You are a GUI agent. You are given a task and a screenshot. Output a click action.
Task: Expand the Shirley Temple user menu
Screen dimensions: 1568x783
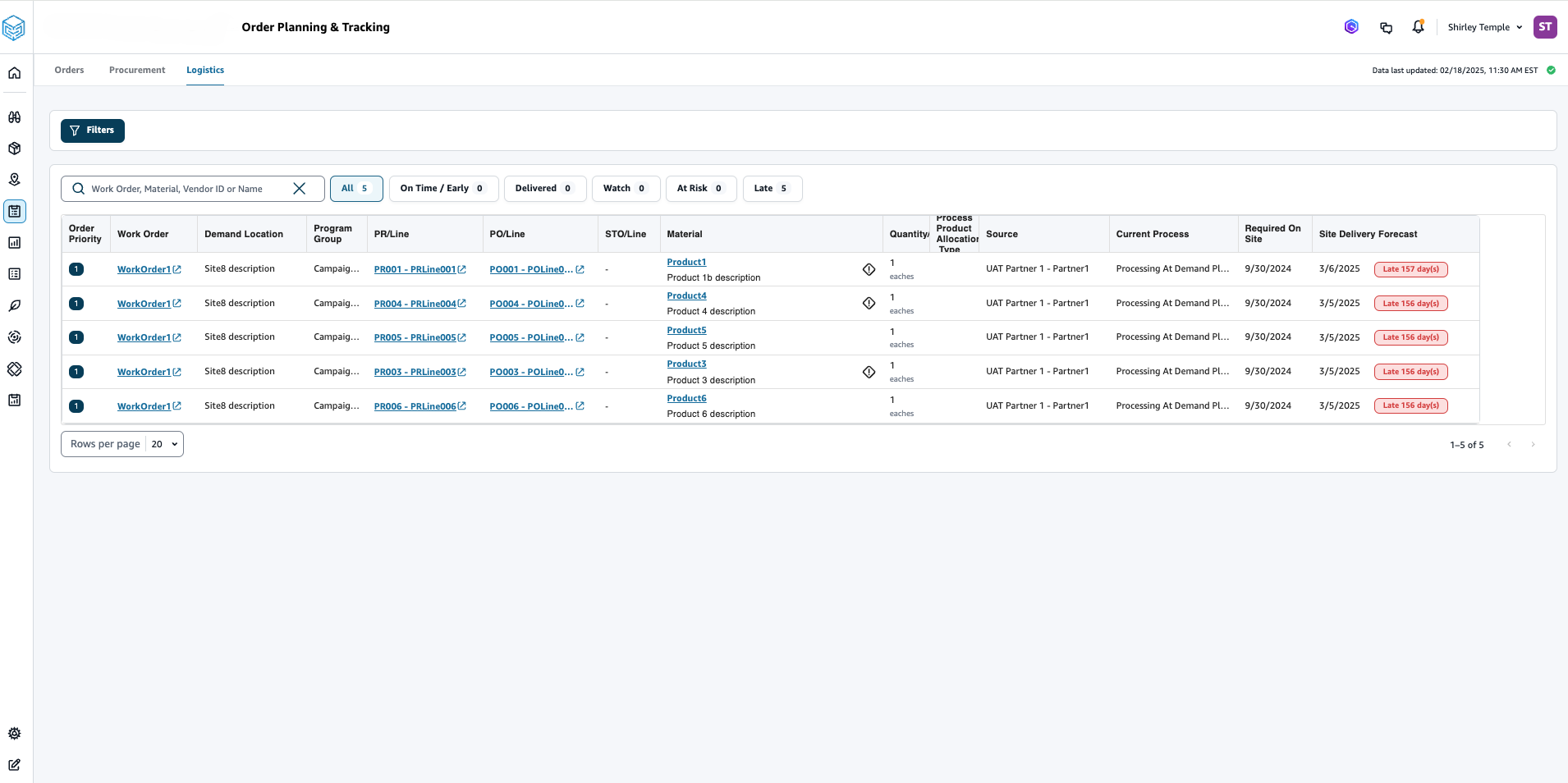point(1484,27)
